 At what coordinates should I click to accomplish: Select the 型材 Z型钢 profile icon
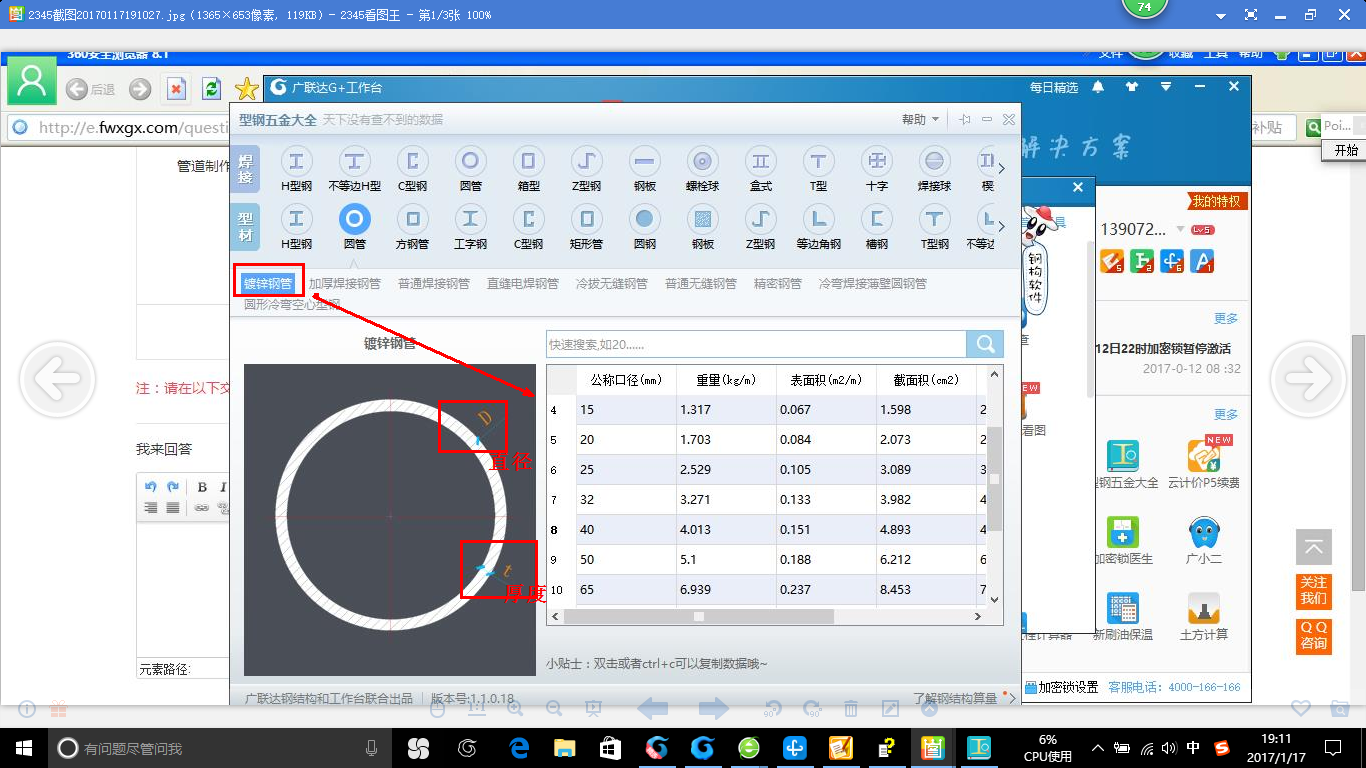(x=760, y=219)
